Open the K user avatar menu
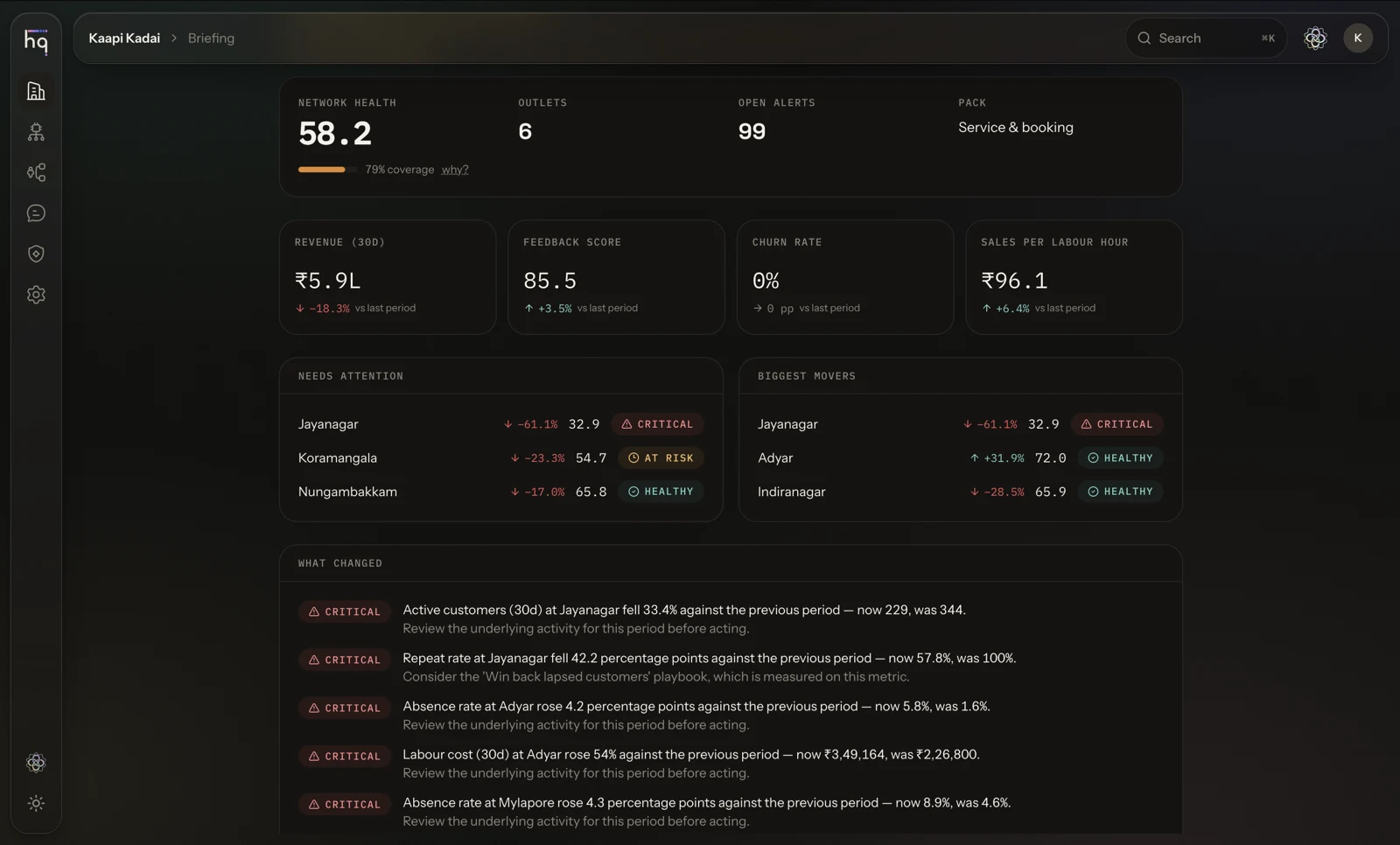This screenshot has width=1400, height=845. point(1358,38)
